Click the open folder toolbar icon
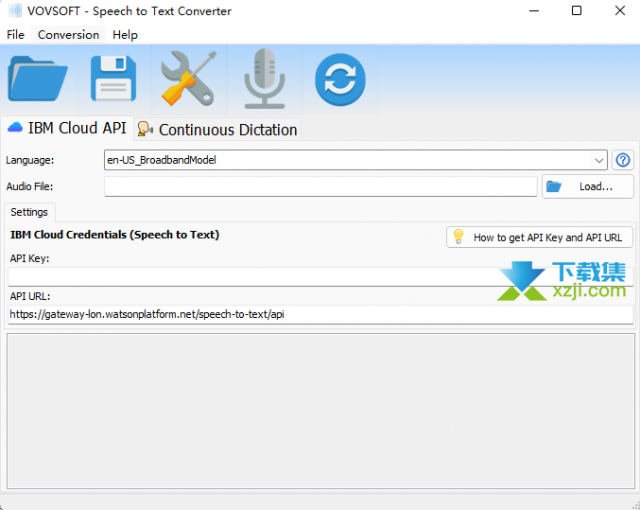 point(38,79)
